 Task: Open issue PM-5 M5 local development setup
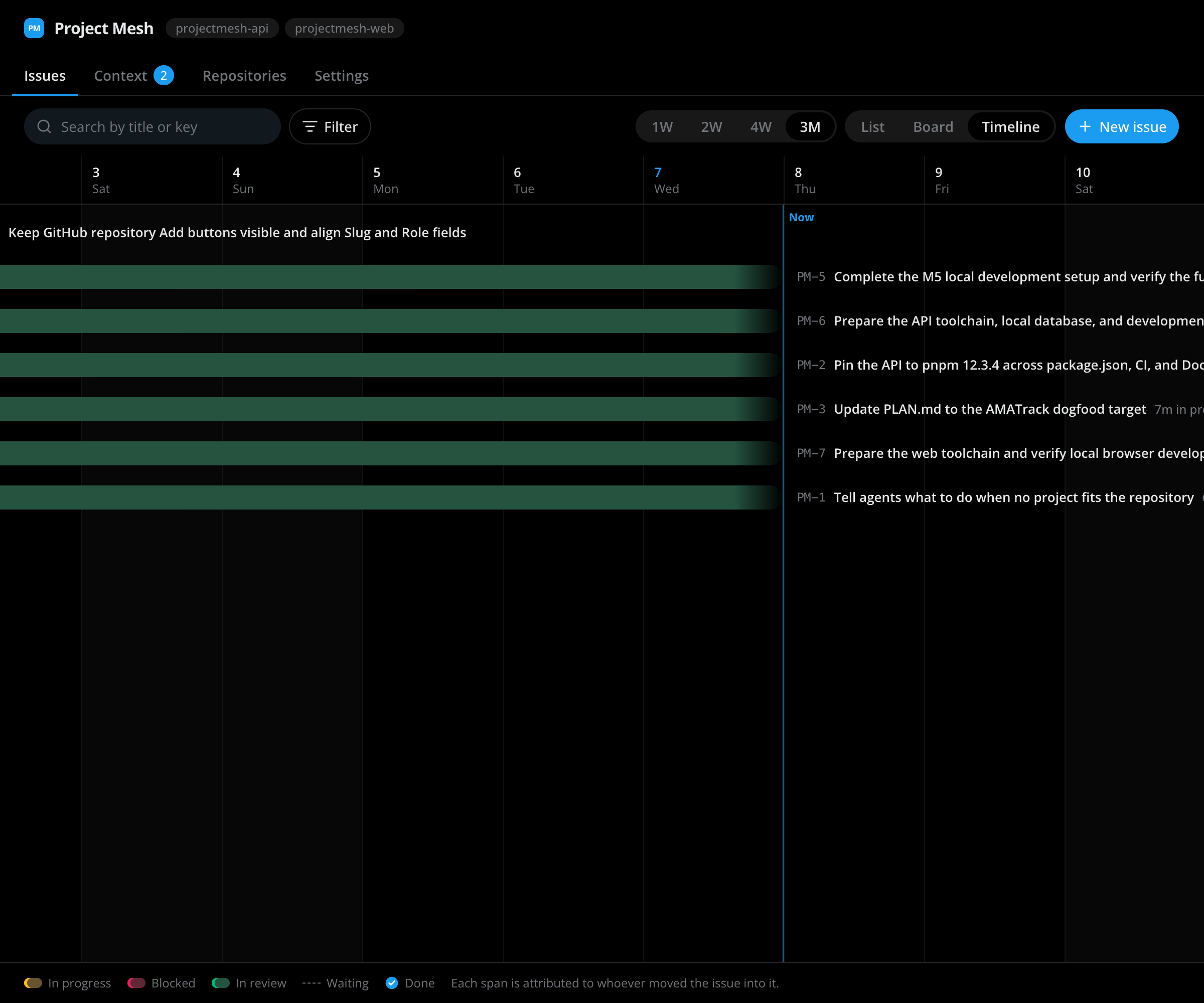click(x=999, y=277)
